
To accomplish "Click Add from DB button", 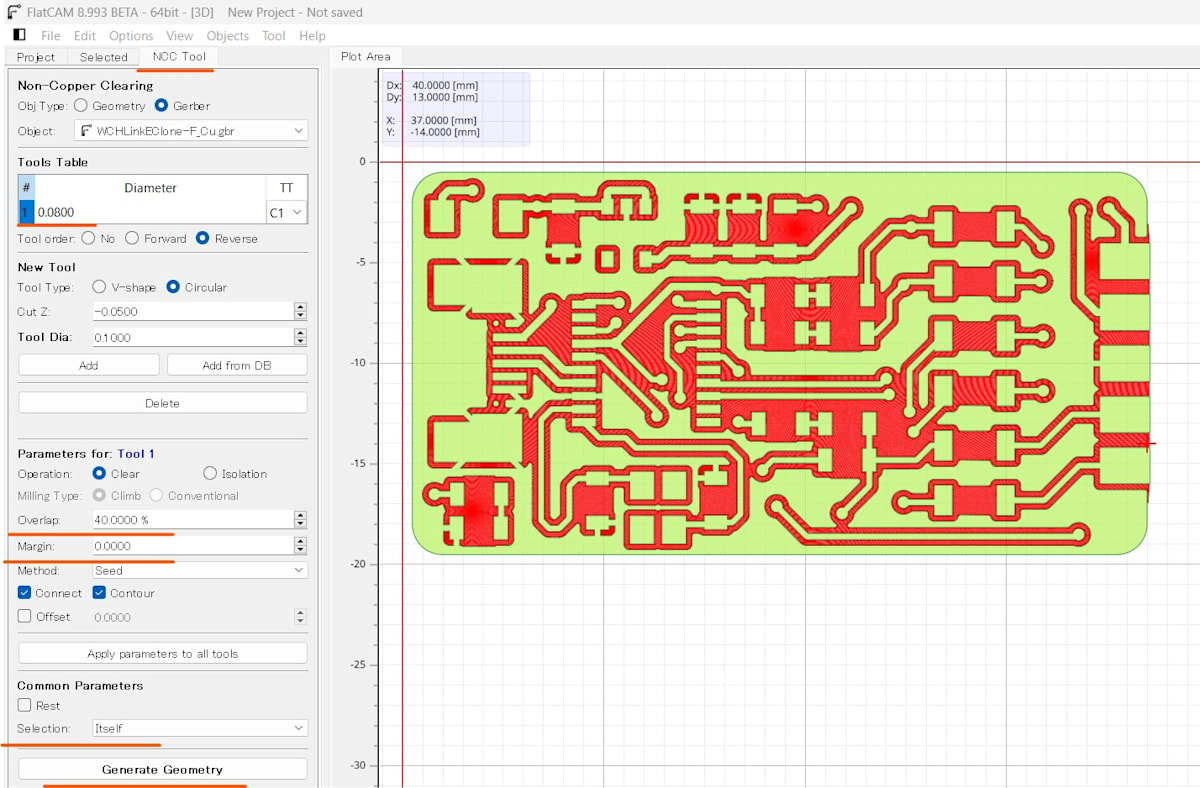I will pos(236,365).
